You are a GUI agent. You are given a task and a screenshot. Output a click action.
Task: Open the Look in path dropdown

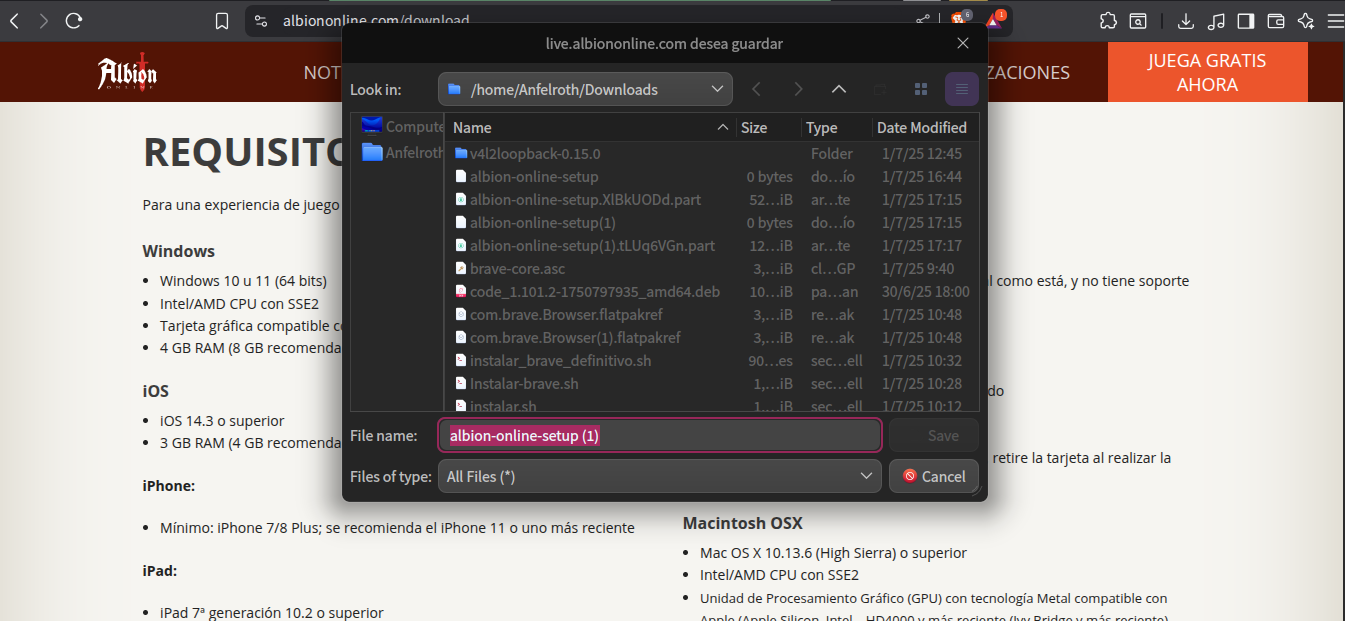pos(585,89)
